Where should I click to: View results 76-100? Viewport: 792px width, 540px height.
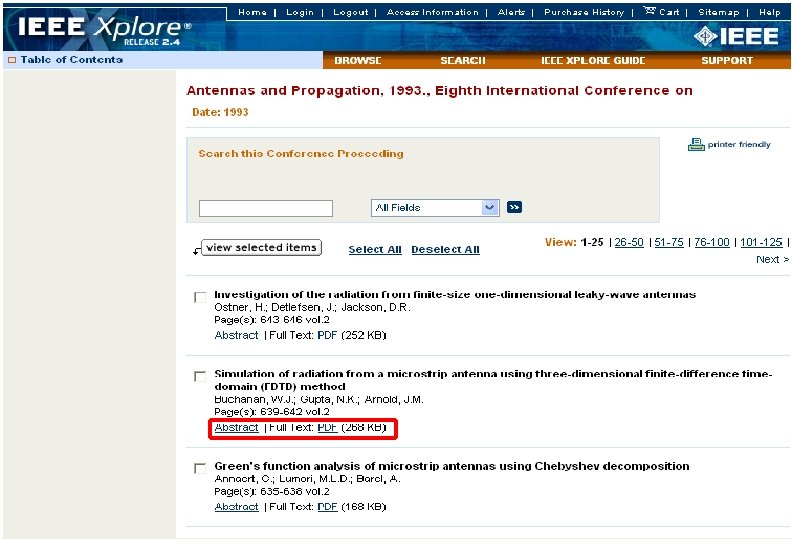(712, 242)
